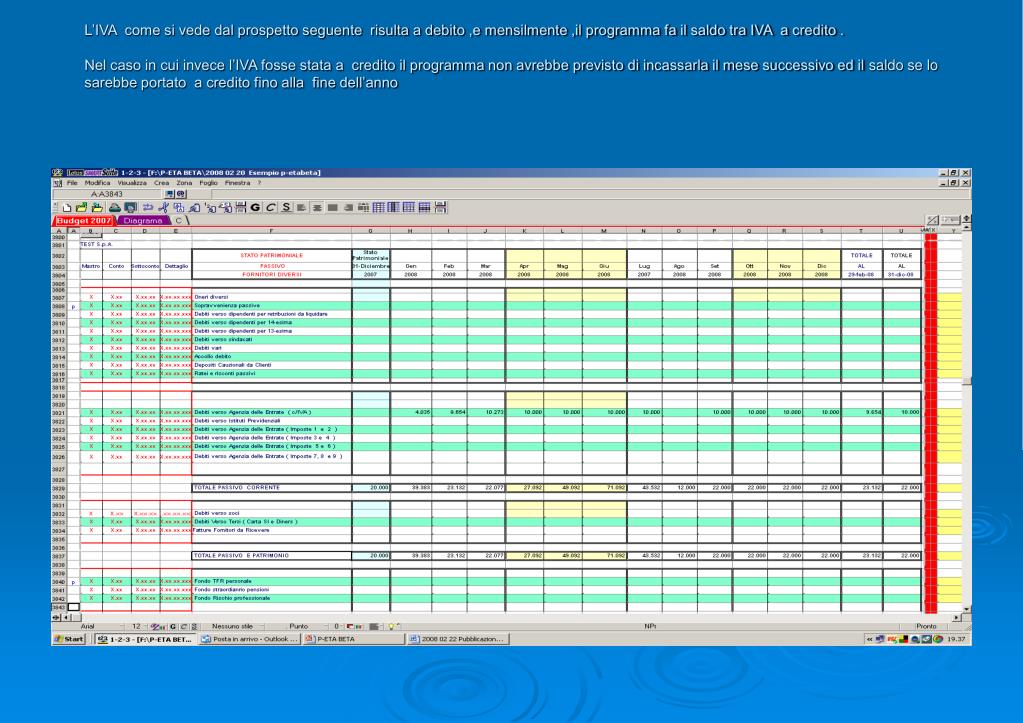1023x723 pixels.
Task: Click the status bar bold G button
Action: coord(172,626)
